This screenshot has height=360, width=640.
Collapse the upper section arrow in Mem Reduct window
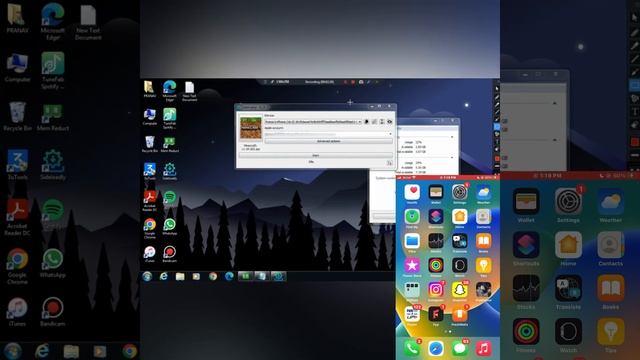[452, 137]
